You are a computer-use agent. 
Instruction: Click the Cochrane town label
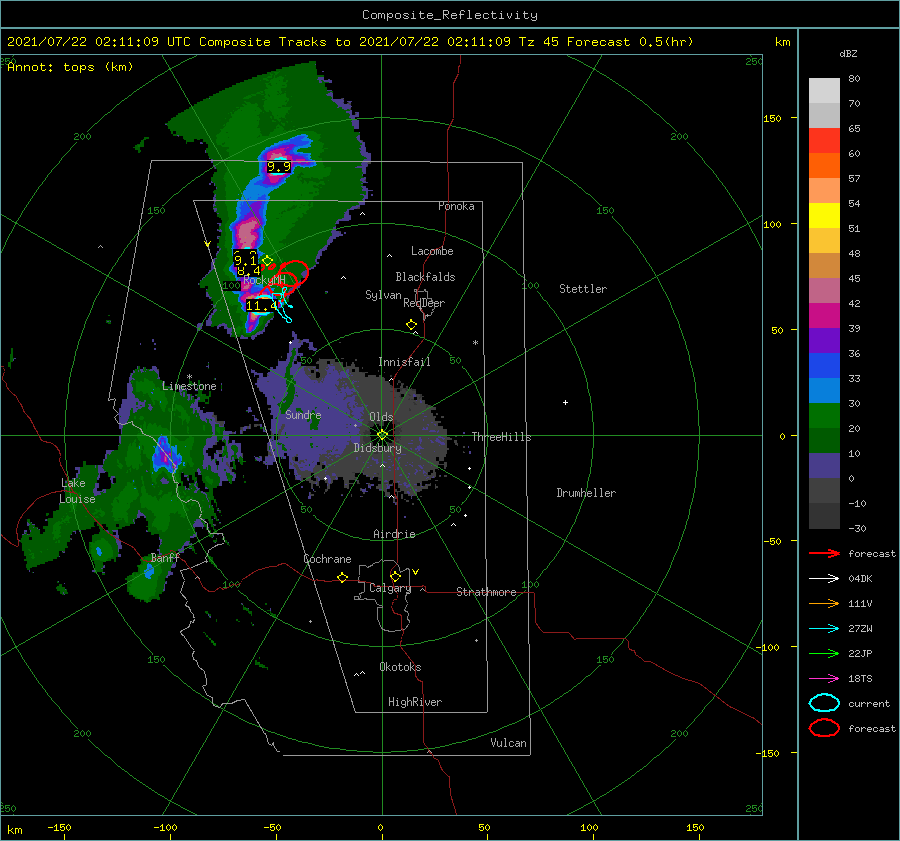327,559
